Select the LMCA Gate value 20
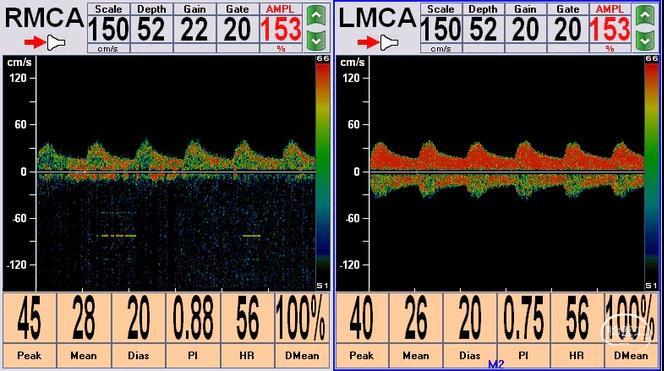Viewport: 664px width, 371px height. [x=568, y=30]
